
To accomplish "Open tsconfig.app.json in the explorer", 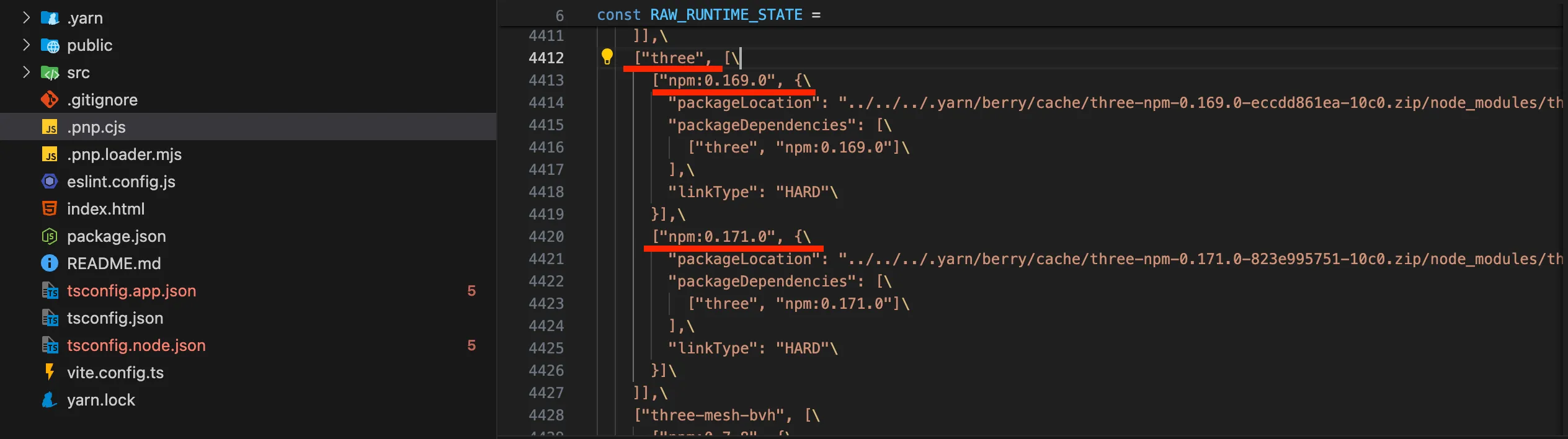I will coord(131,291).
